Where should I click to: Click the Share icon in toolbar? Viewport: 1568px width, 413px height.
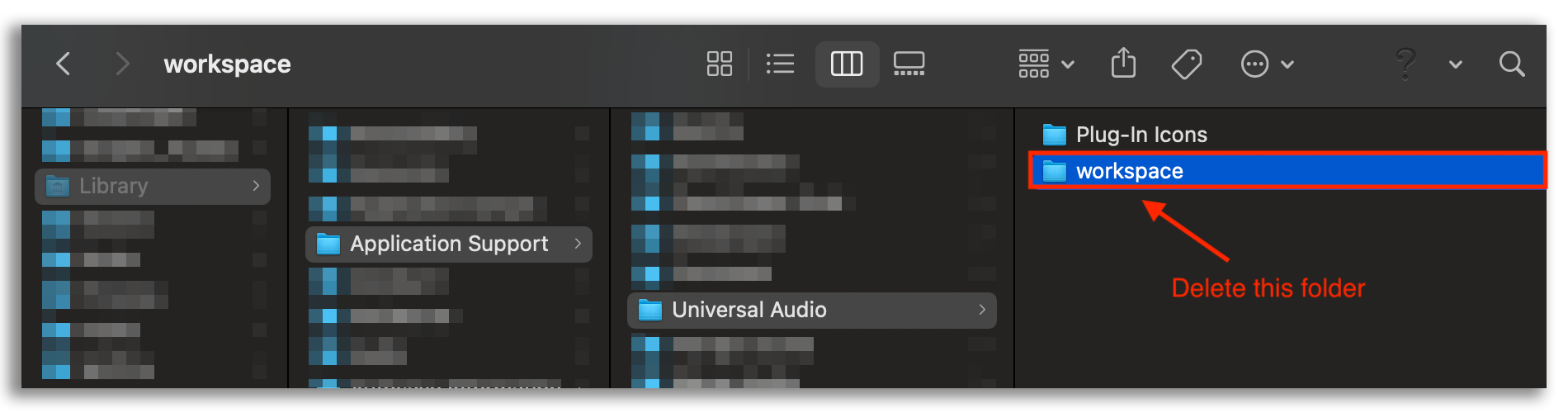point(1123,63)
